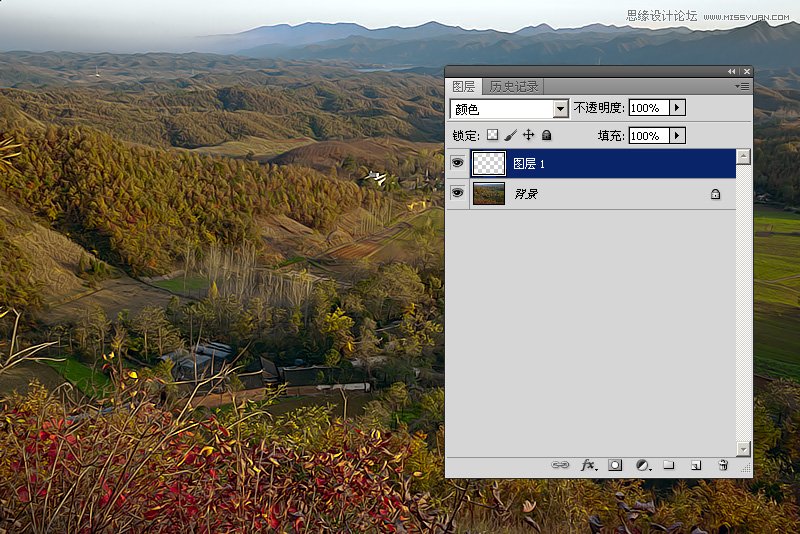Click the lock icon on 背景 layer
The image size is (800, 534).
(x=715, y=194)
